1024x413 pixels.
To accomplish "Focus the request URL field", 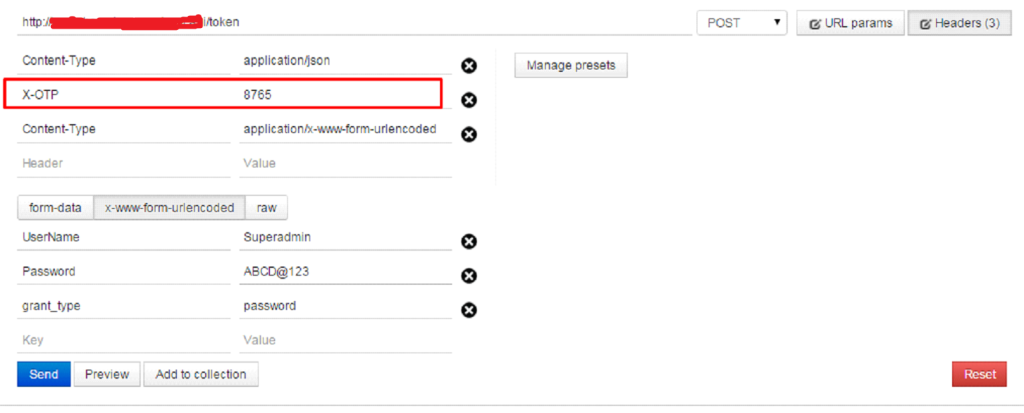I will tap(354, 22).
